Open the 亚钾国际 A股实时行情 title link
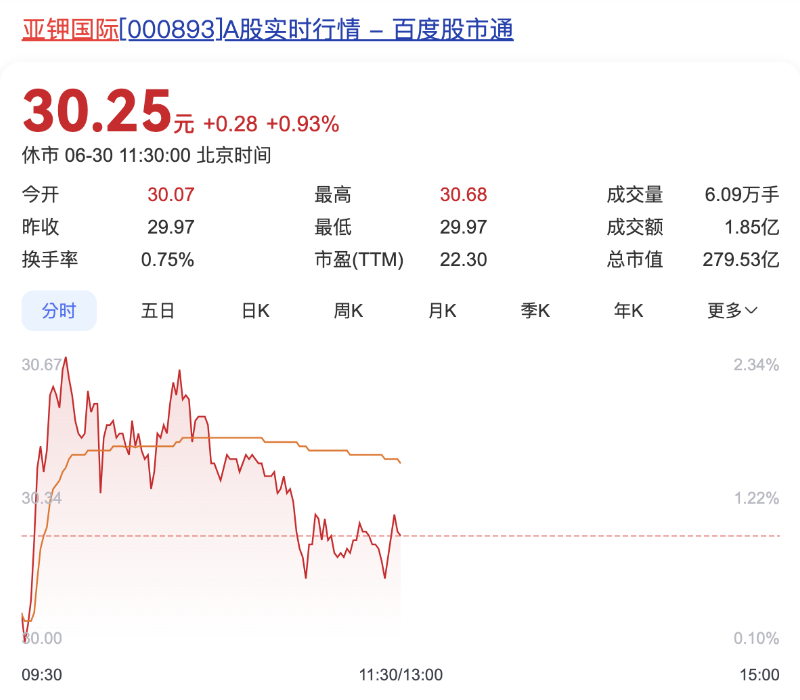The width and height of the screenshot is (800, 700). coord(267,29)
